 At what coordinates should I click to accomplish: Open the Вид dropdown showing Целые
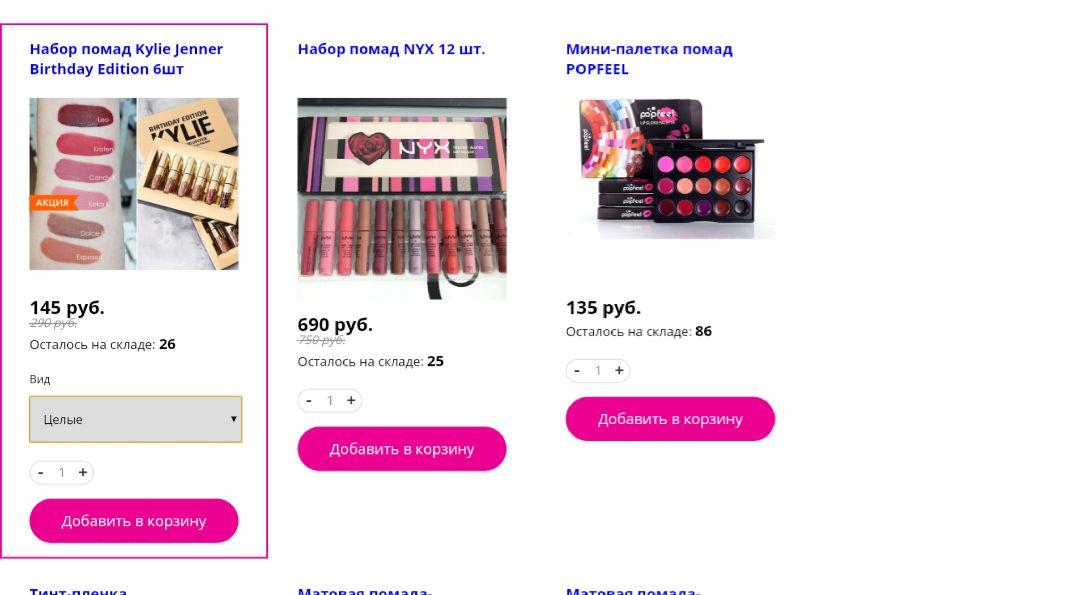pos(136,419)
